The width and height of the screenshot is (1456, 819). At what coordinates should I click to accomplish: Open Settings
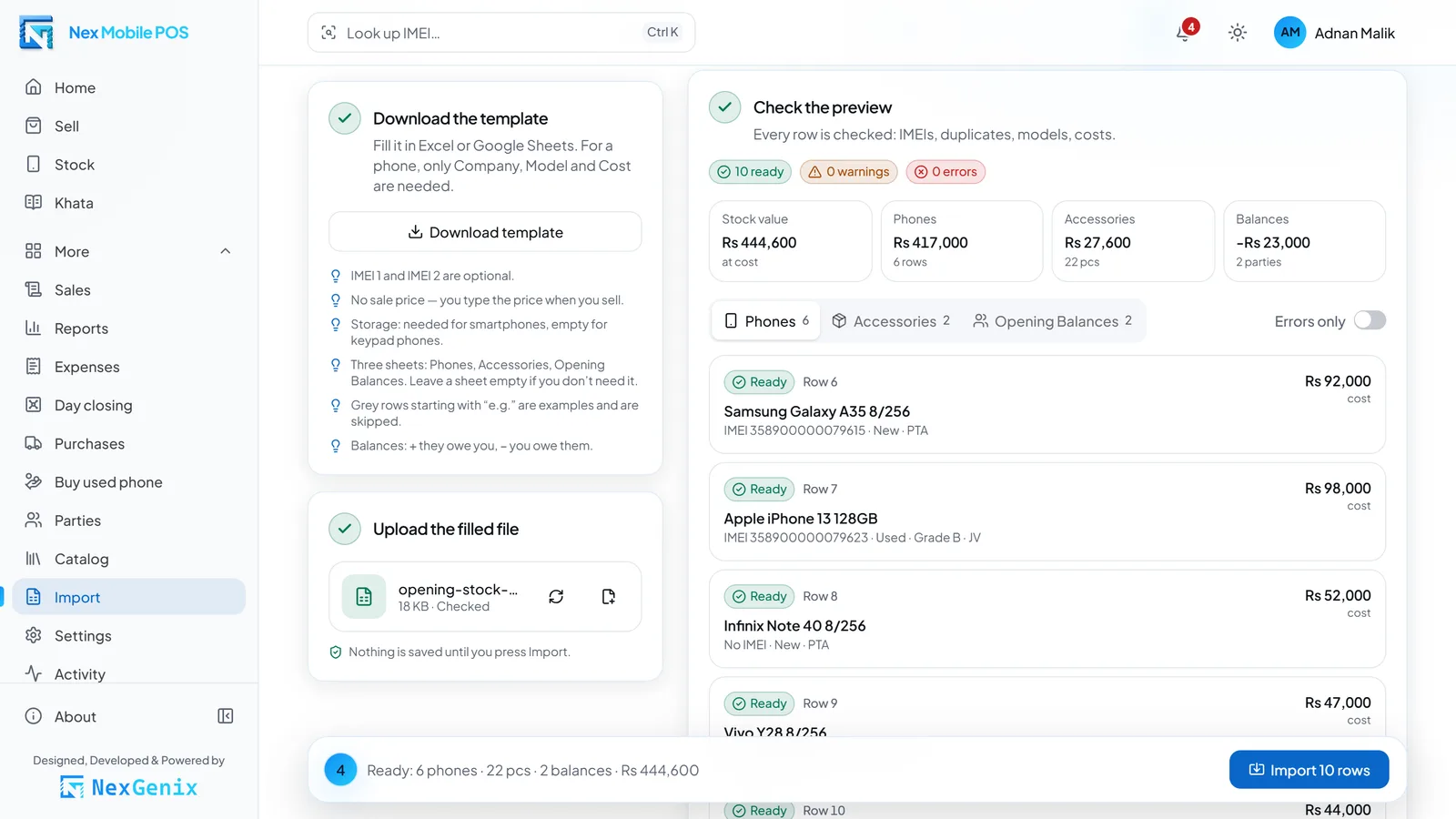click(x=129, y=636)
